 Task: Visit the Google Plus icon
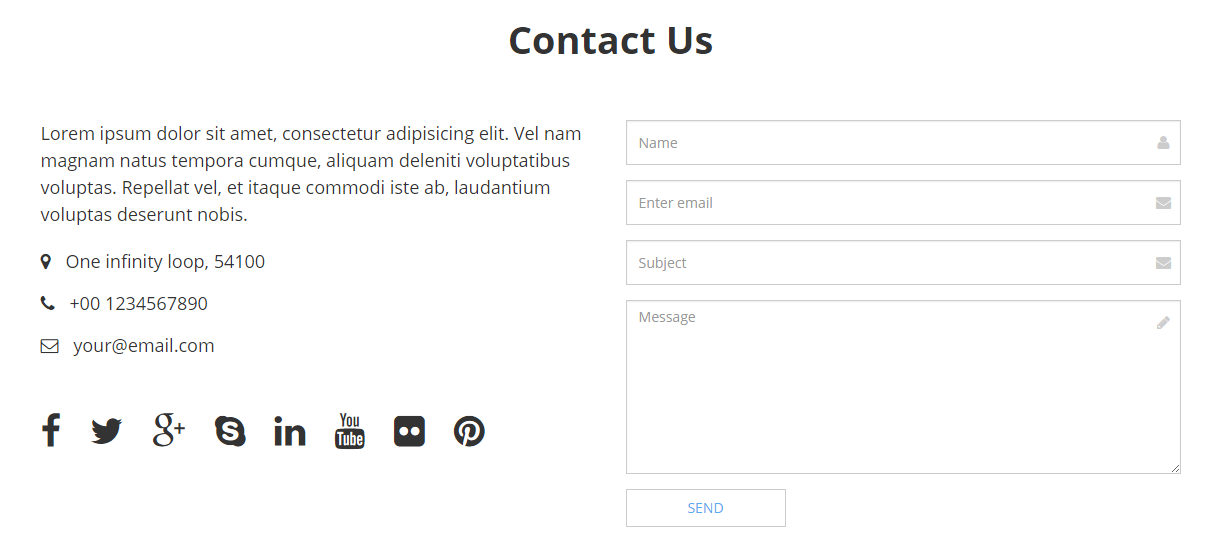point(169,431)
